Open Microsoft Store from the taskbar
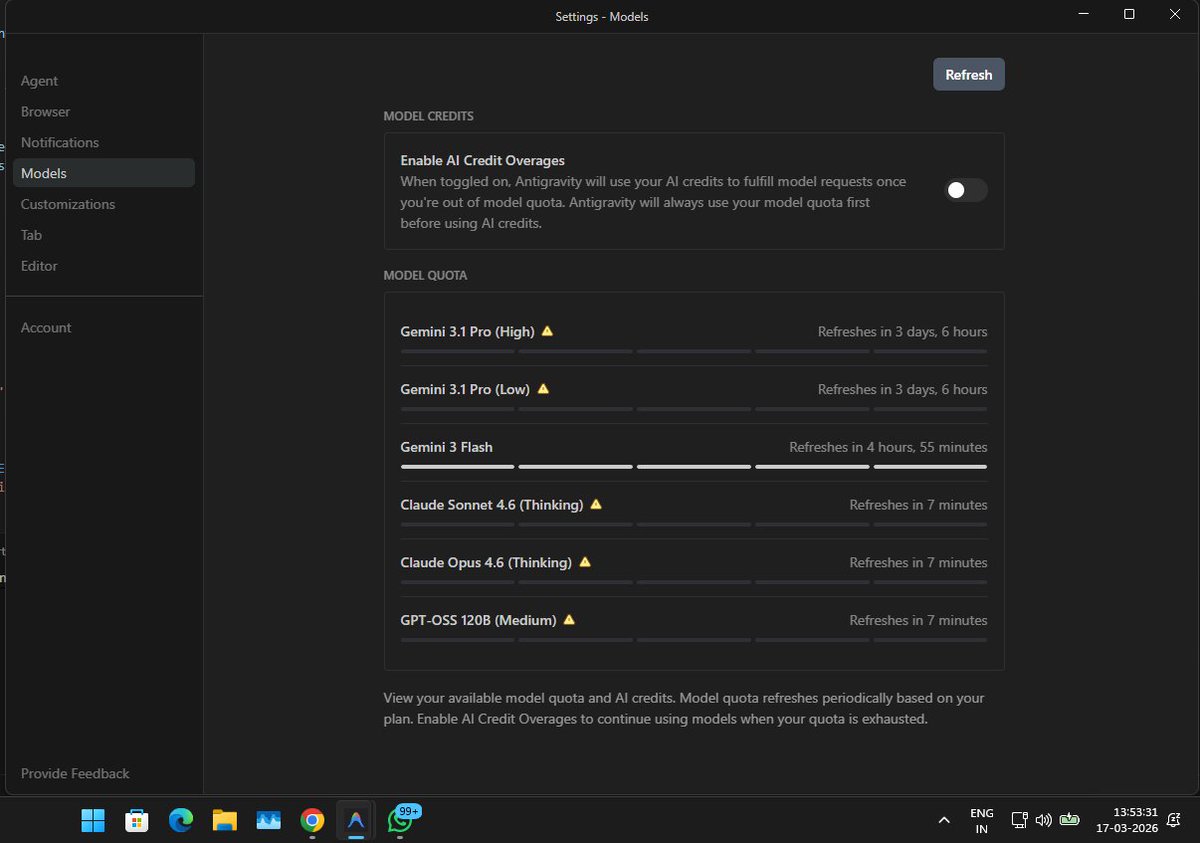The image size is (1200, 843). point(137,821)
